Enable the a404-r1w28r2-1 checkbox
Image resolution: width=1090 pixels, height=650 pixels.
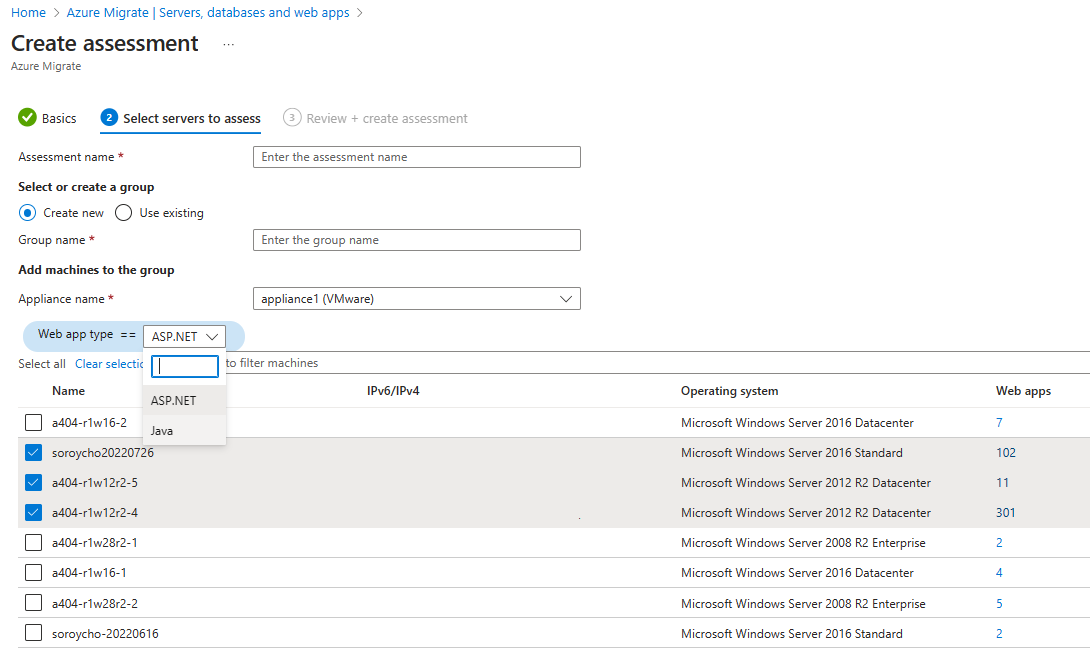pos(33,542)
